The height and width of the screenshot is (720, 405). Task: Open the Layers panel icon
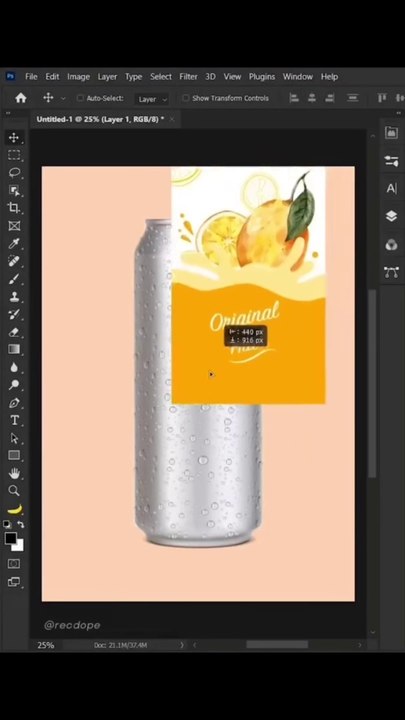click(x=391, y=216)
